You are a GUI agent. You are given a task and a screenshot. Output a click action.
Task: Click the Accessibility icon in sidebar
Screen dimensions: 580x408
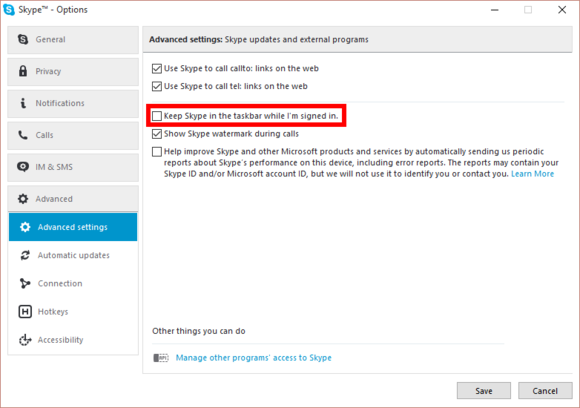(x=25, y=340)
